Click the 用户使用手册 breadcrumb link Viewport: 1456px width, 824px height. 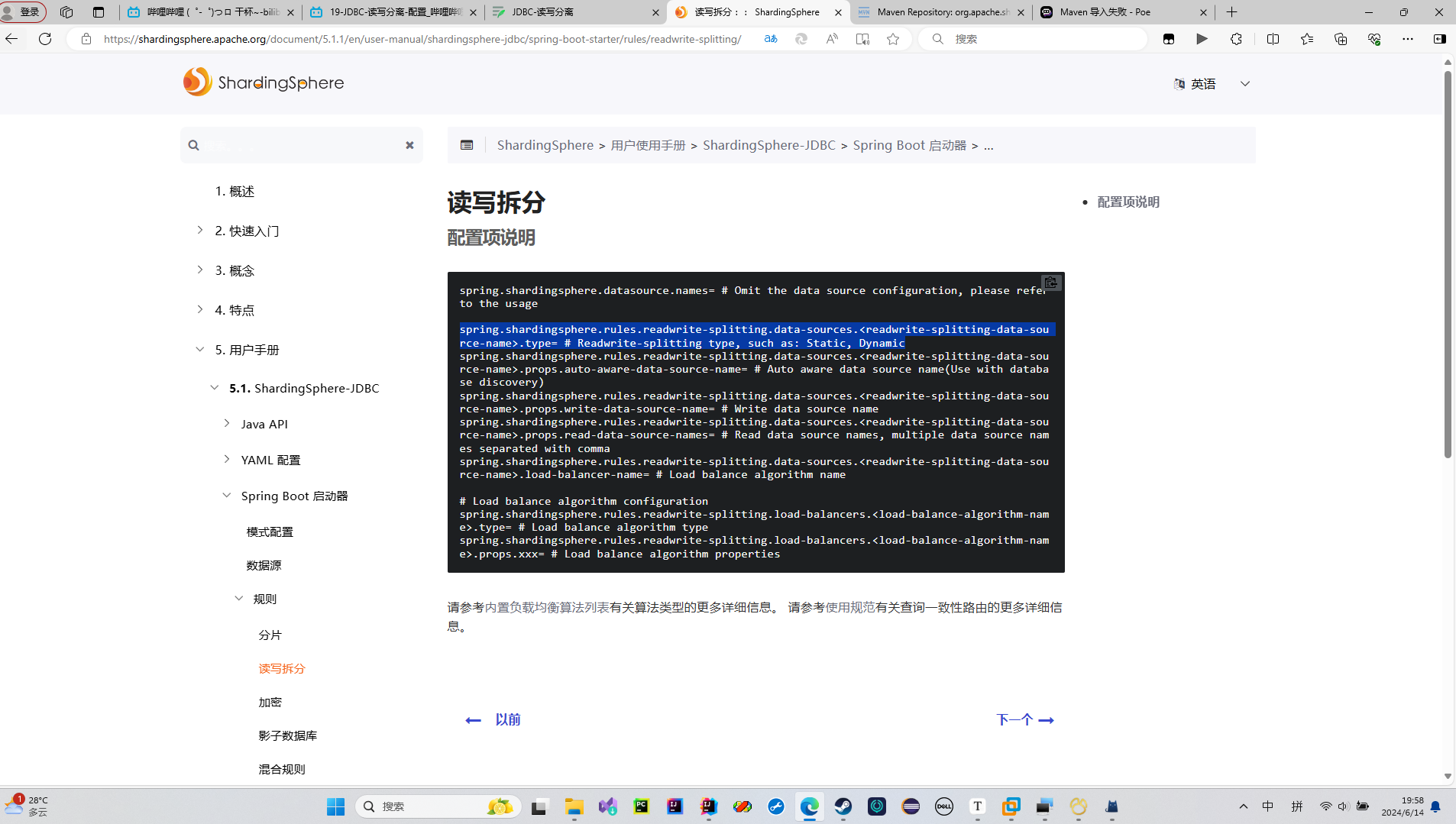pyautogui.click(x=648, y=145)
